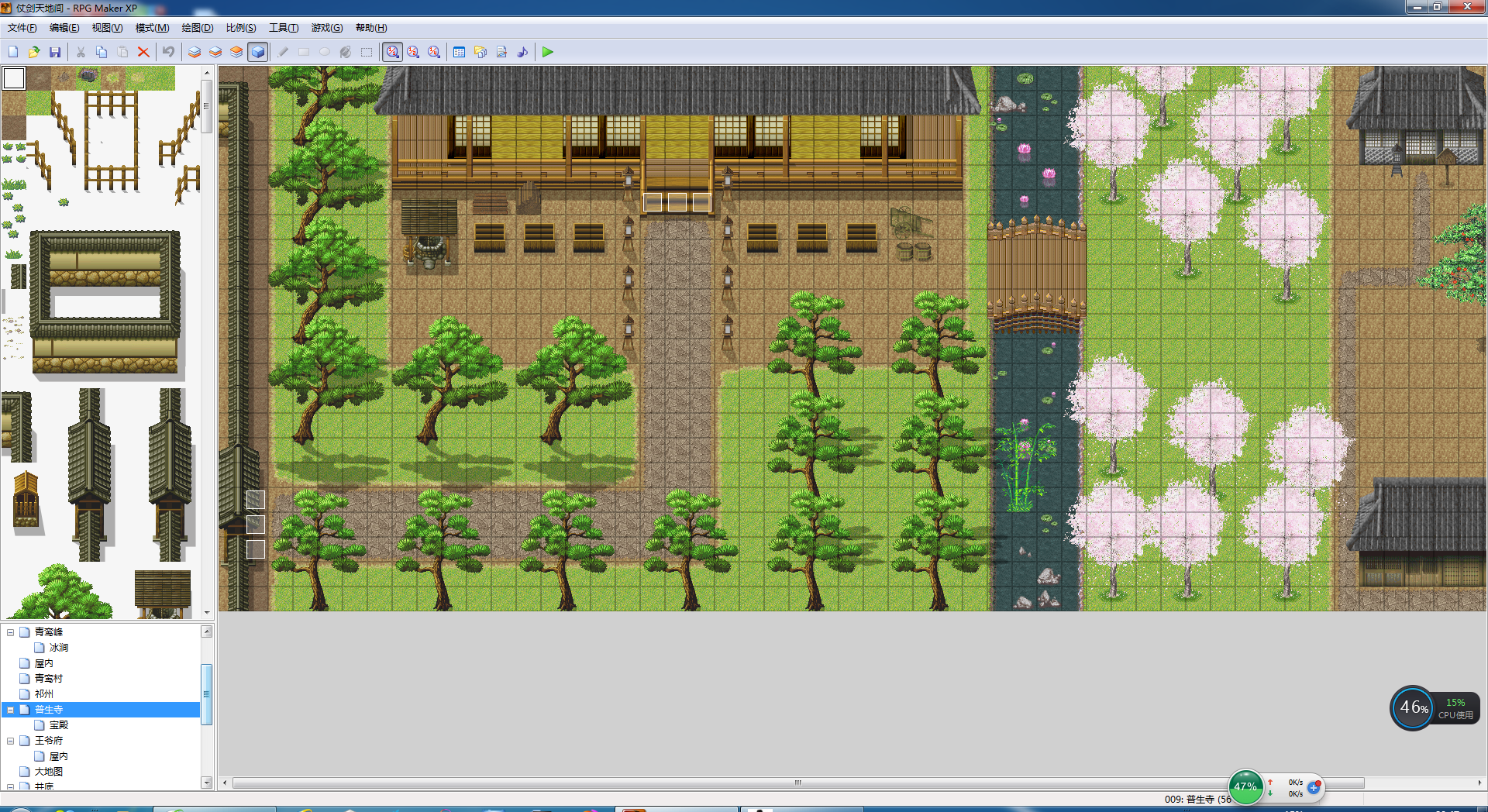The width and height of the screenshot is (1488, 812).
Task: Switch to Layer 1 editing mode
Action: tap(195, 52)
